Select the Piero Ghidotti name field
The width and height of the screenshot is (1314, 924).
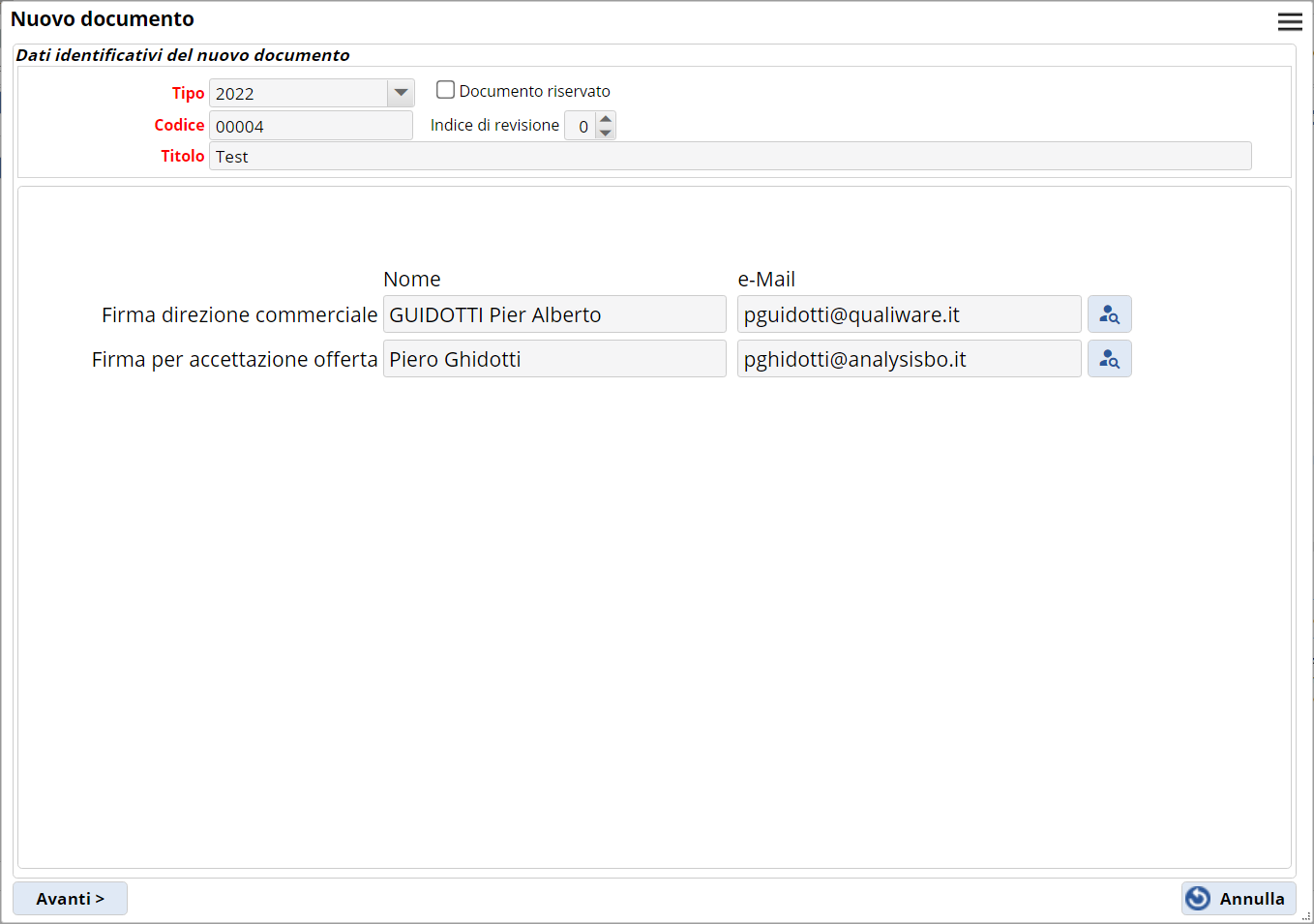click(553, 359)
